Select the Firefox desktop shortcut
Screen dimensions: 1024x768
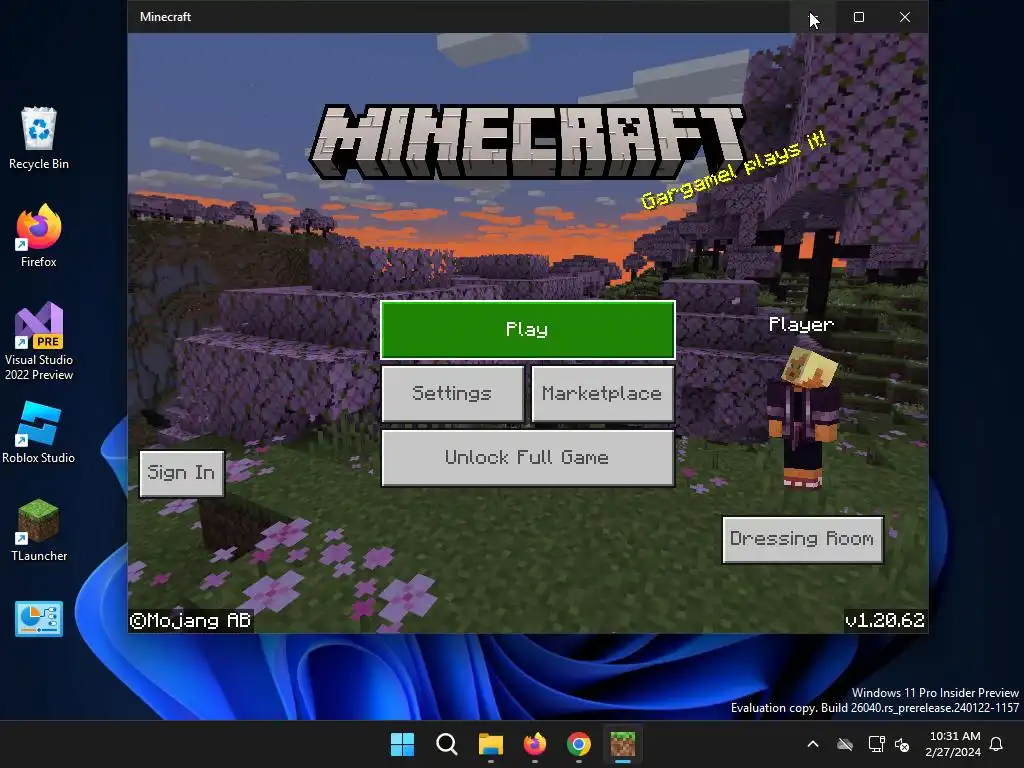[39, 236]
